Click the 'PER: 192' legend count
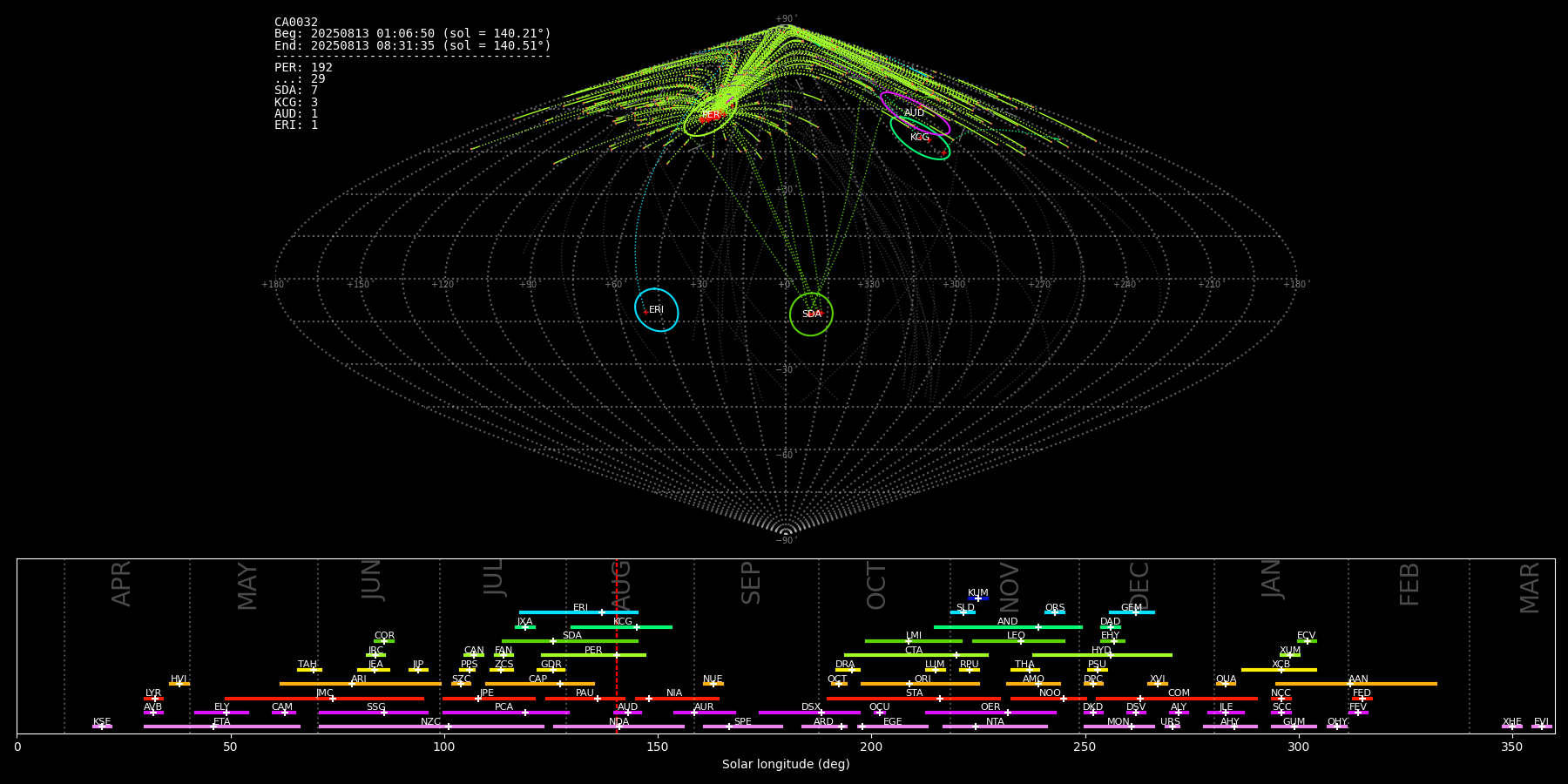Viewport: 1568px width, 784px height. 303,67
